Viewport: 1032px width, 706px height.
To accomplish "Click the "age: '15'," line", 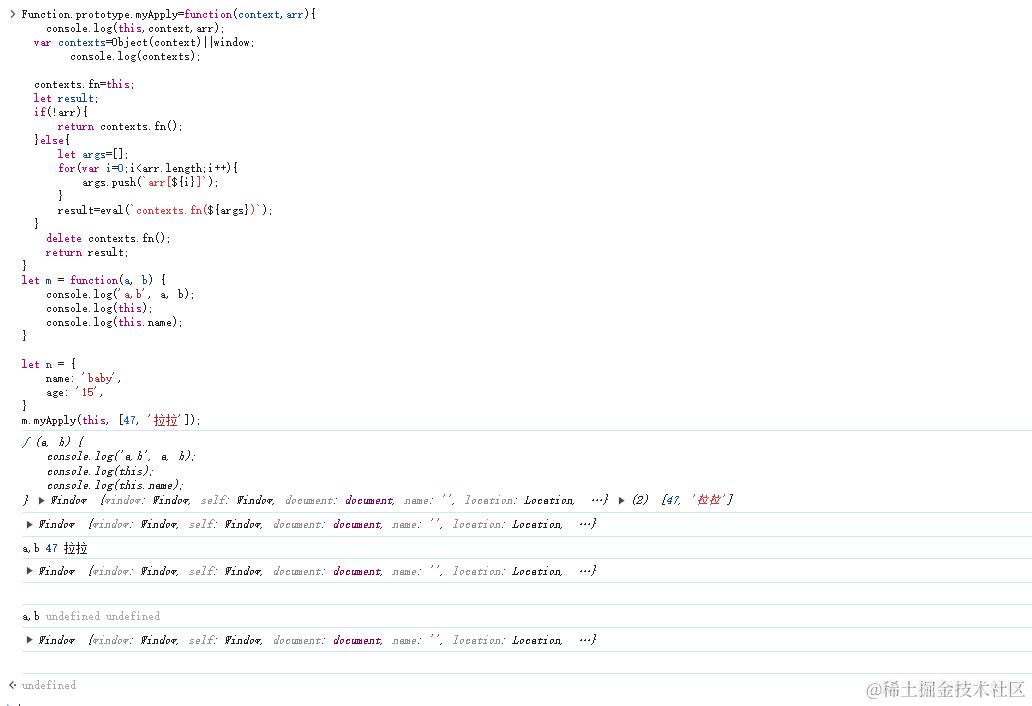I will tap(74, 392).
